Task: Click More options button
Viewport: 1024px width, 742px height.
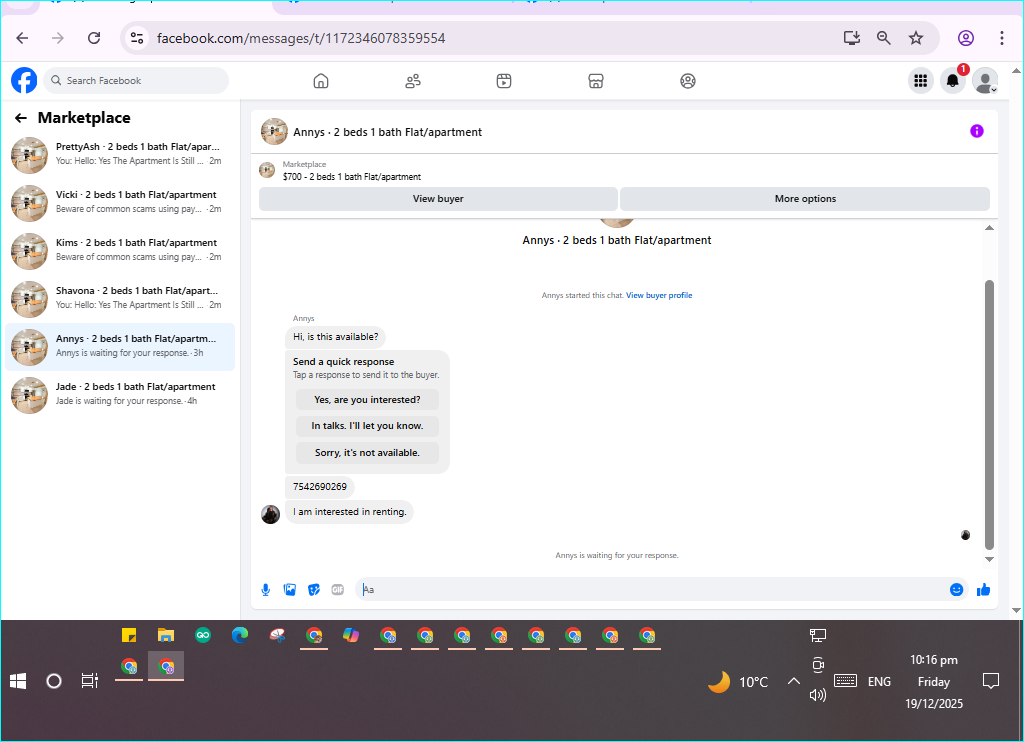Action: 805,199
